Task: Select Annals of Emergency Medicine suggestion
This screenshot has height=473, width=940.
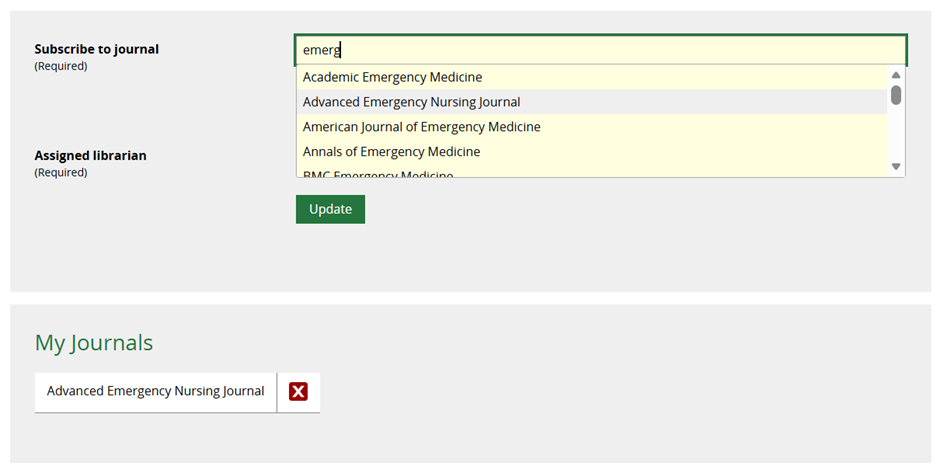Action: click(391, 152)
